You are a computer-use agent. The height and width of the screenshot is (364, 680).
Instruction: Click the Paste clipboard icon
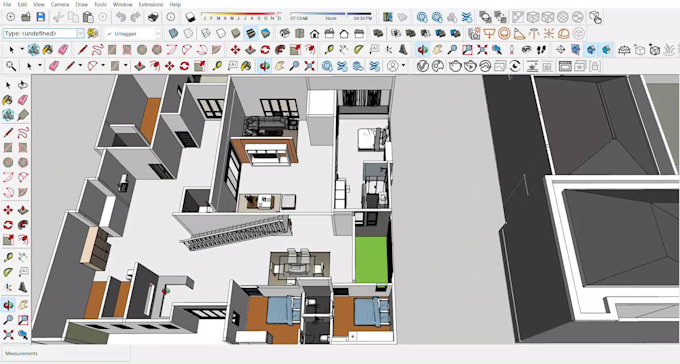(88, 17)
